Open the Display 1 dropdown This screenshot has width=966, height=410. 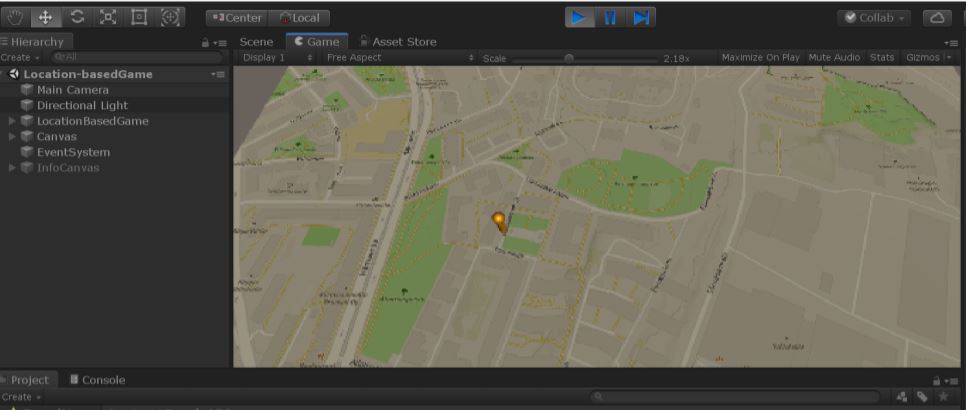point(278,58)
